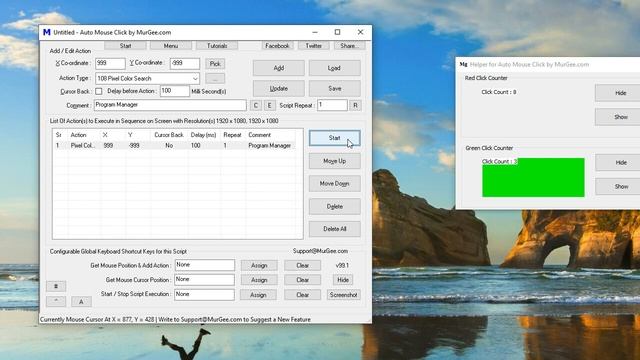The width and height of the screenshot is (640, 360).
Task: Click the Script Repeat input field
Action: click(332, 105)
